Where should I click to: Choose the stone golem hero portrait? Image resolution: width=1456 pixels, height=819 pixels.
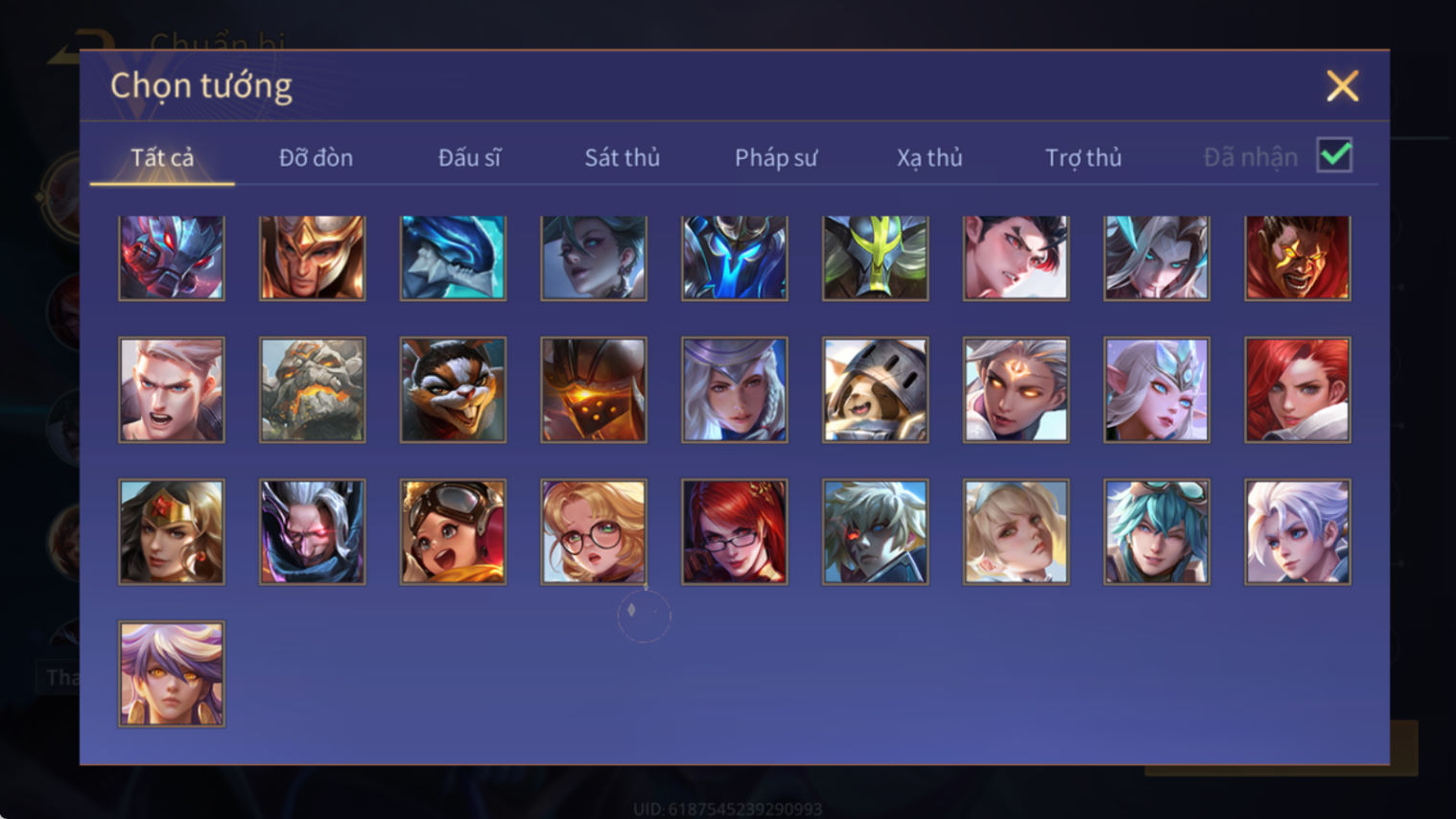click(x=312, y=389)
